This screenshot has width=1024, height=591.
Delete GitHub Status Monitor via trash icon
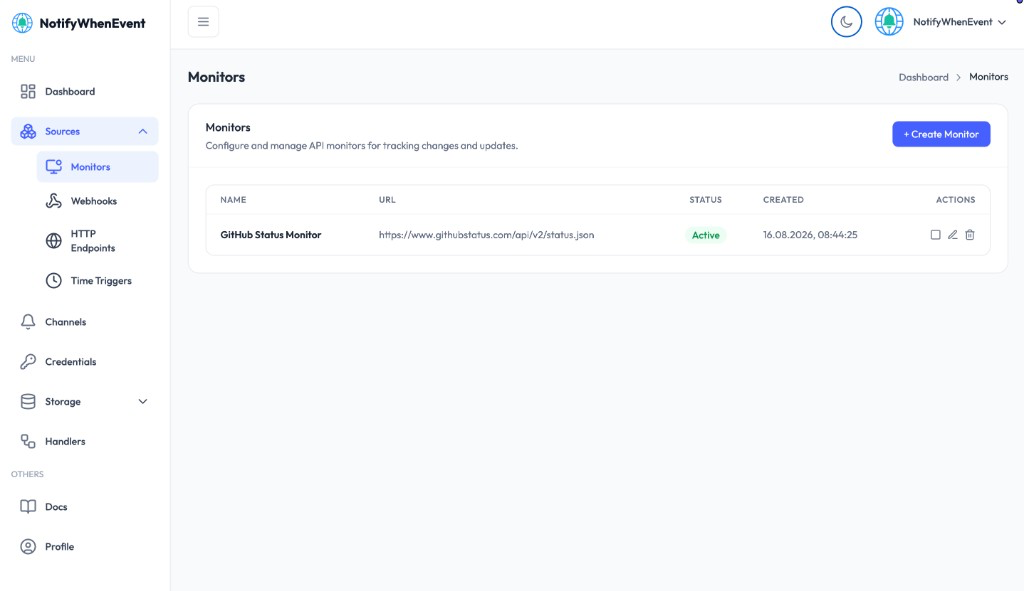[x=970, y=234]
